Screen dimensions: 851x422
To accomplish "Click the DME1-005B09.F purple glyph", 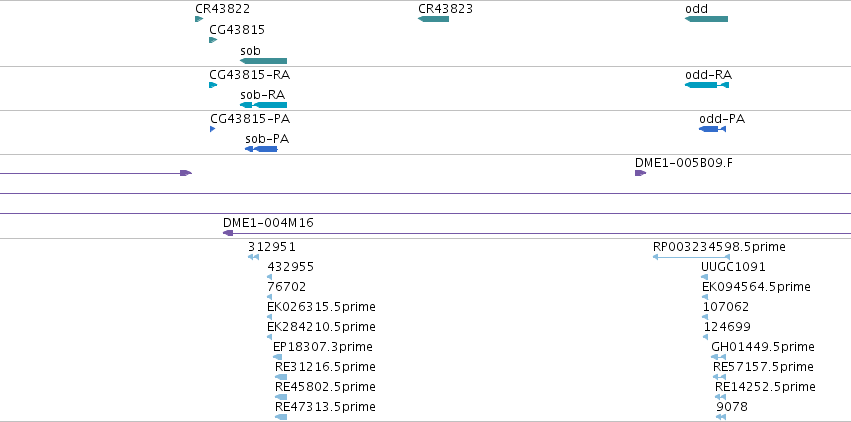I will coord(640,173).
